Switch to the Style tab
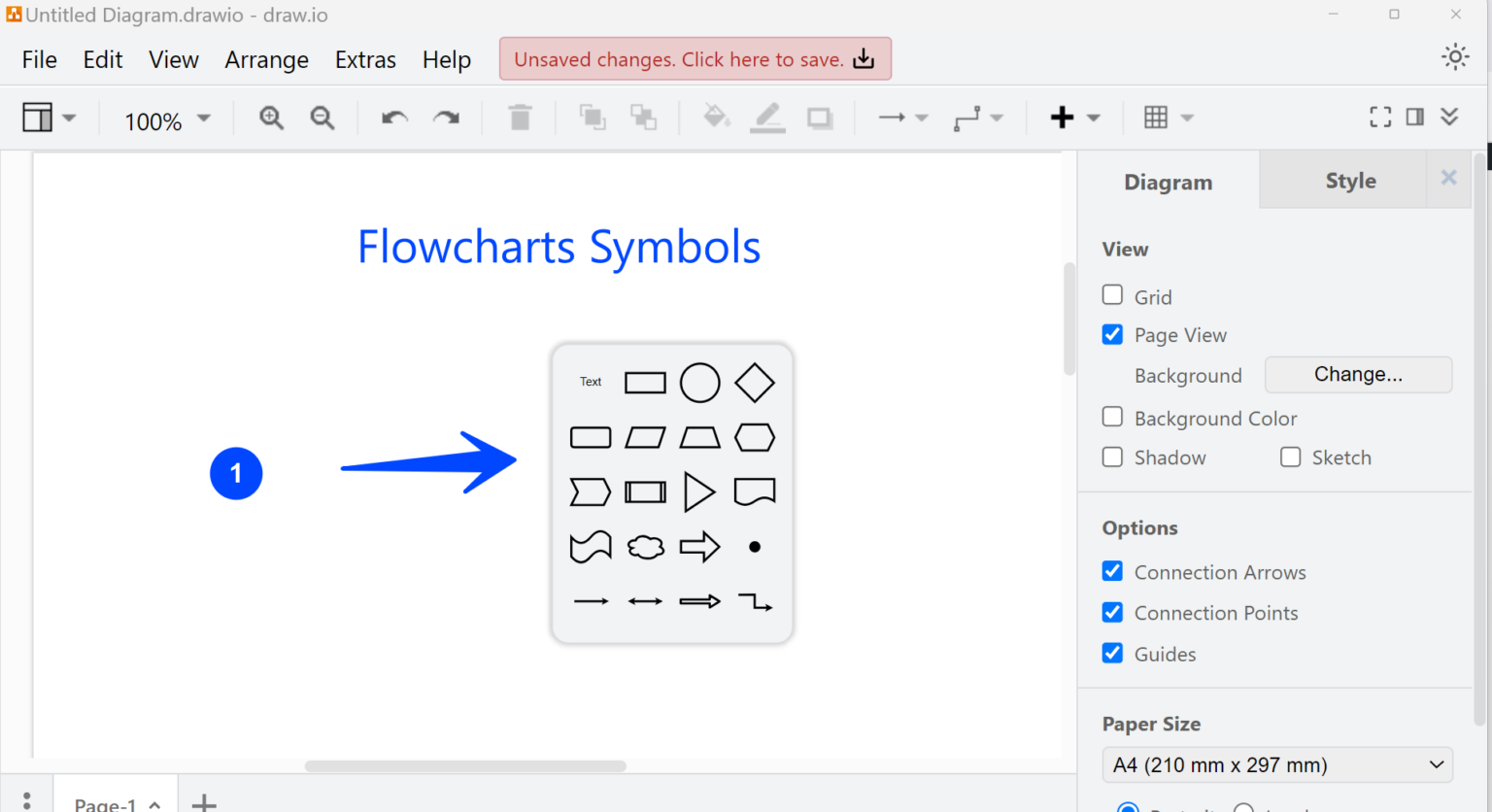This screenshot has width=1492, height=812. [1350, 180]
